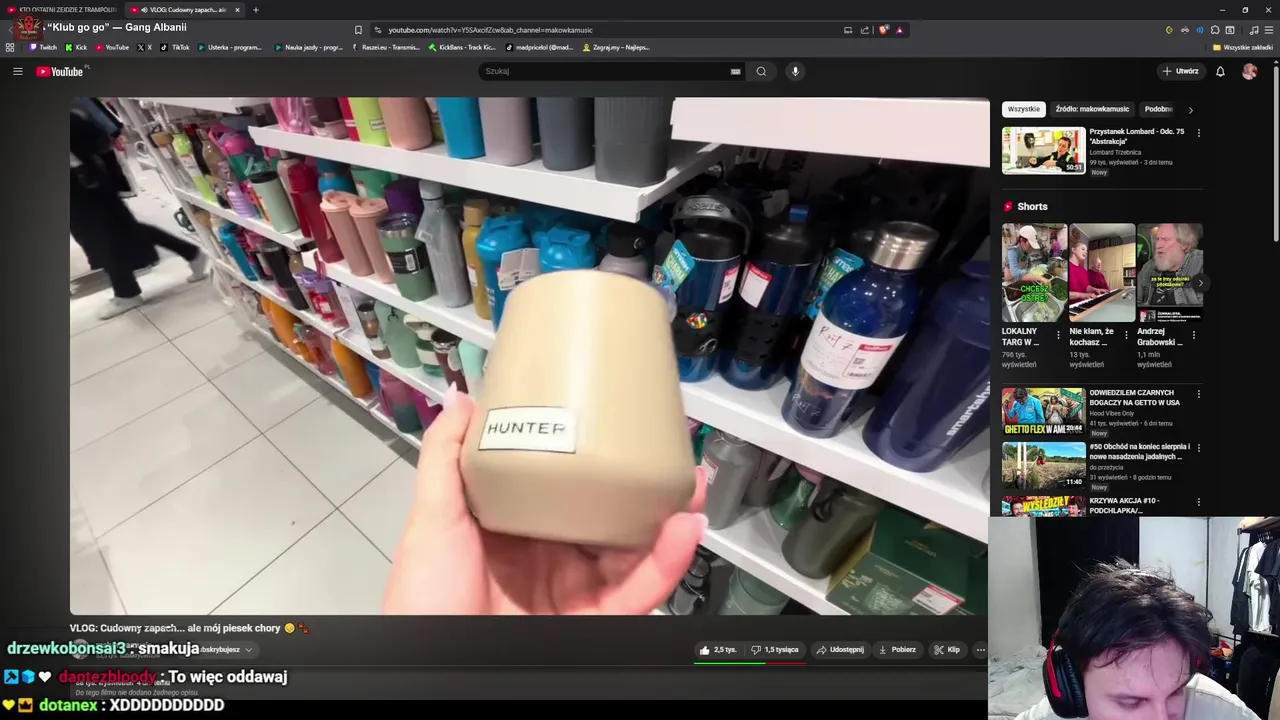The image size is (1280, 720).
Task: Click the YouTube search magnifier button
Action: [761, 71]
